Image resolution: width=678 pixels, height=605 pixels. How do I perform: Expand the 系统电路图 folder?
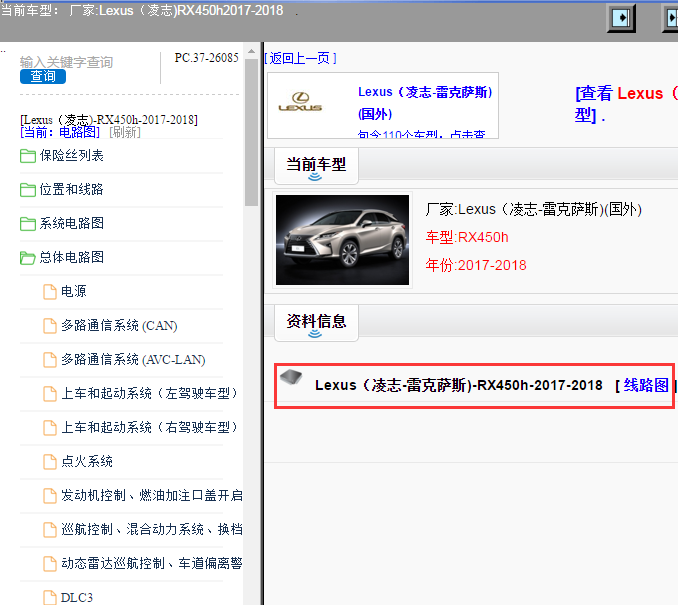[71, 224]
